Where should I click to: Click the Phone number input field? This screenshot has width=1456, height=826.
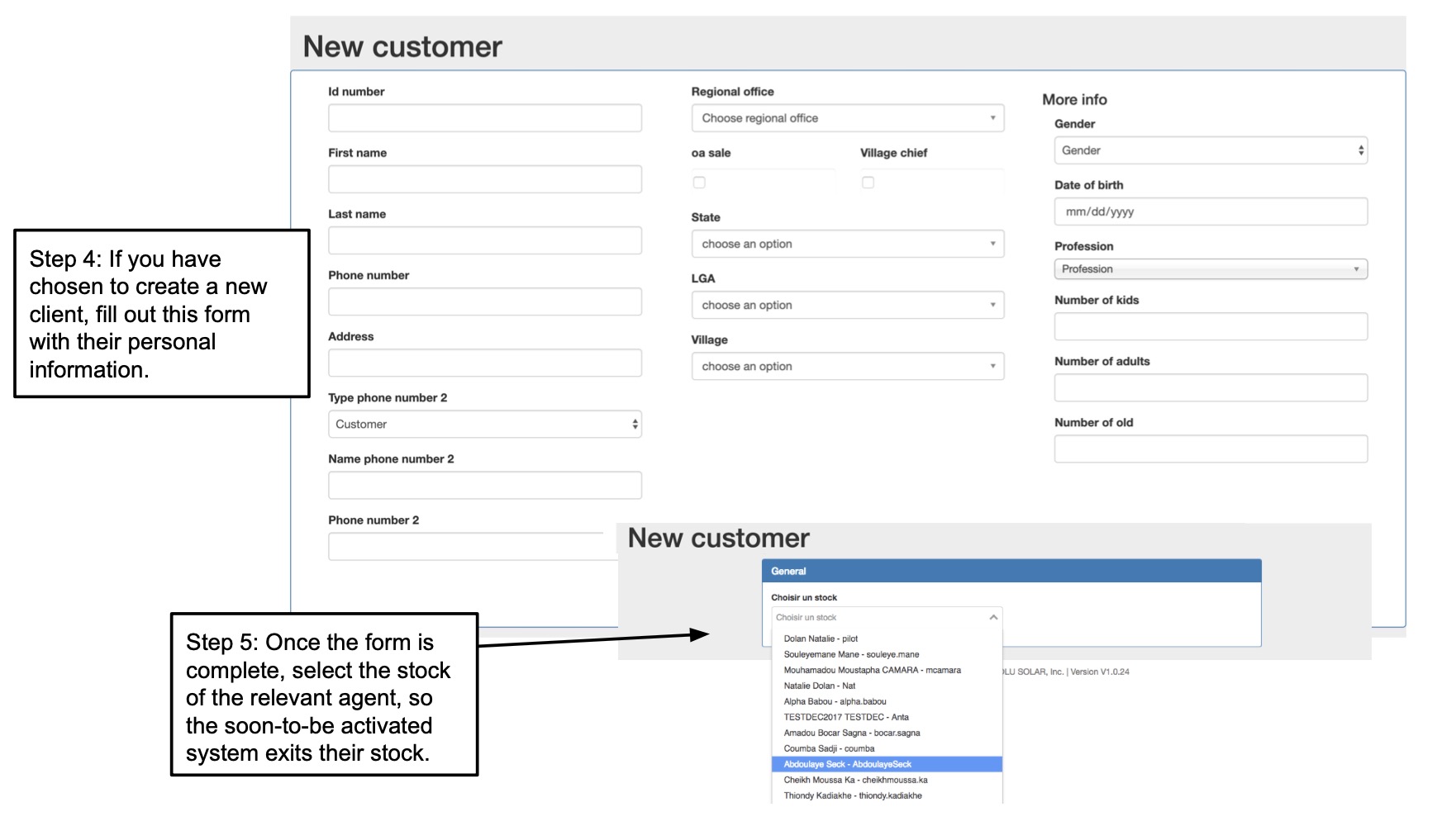click(484, 301)
